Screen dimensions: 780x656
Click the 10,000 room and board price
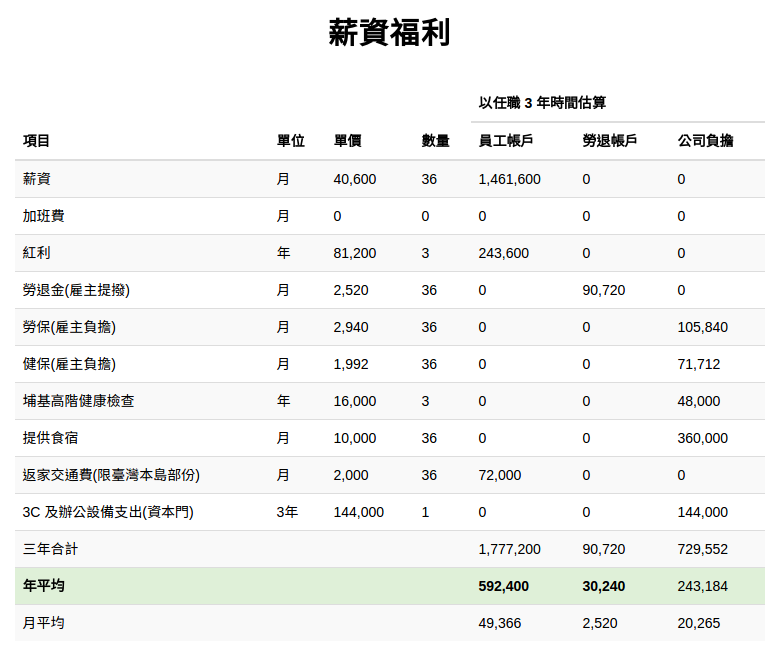[355, 438]
